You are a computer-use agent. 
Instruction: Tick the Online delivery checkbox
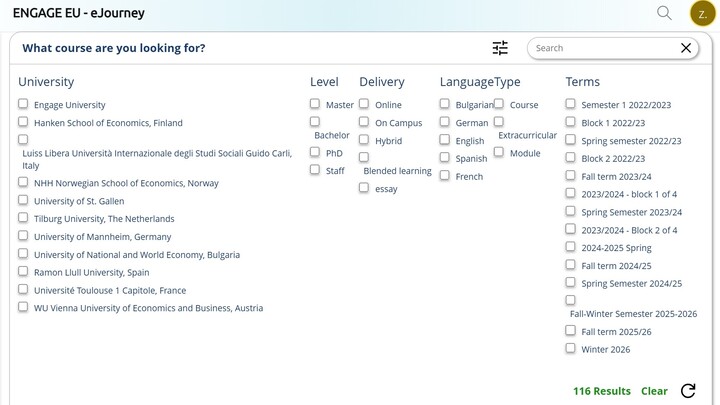click(364, 104)
